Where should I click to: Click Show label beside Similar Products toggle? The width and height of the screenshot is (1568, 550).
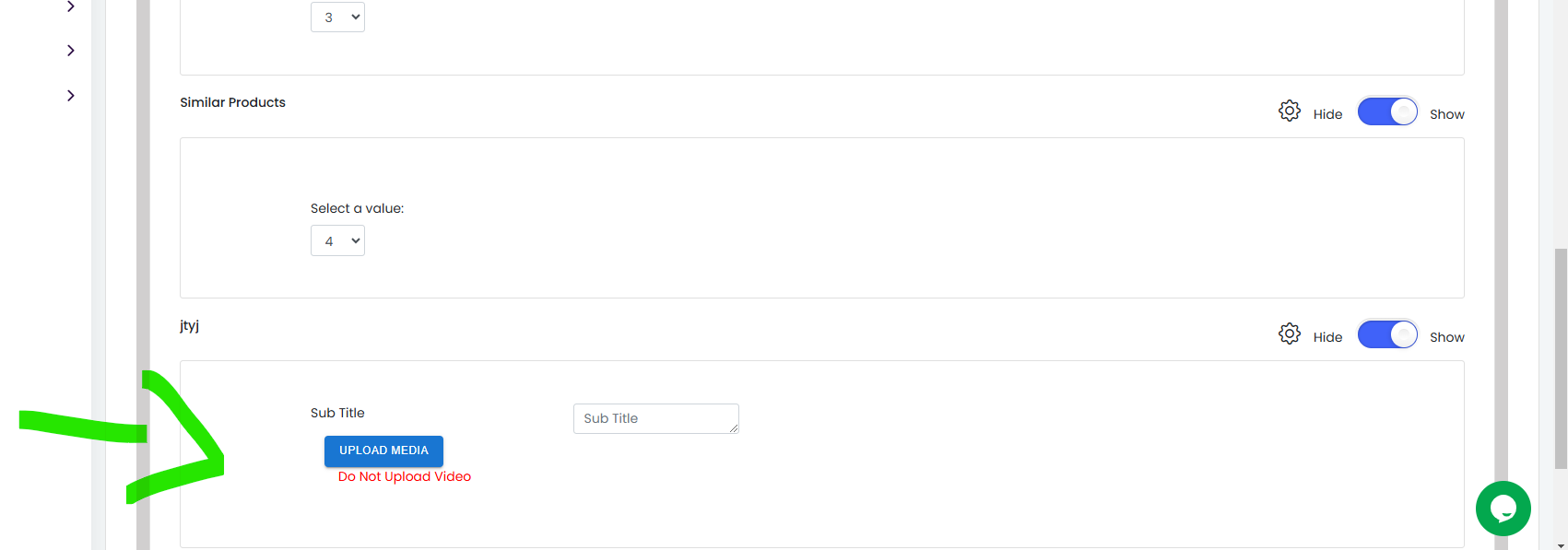click(1447, 114)
